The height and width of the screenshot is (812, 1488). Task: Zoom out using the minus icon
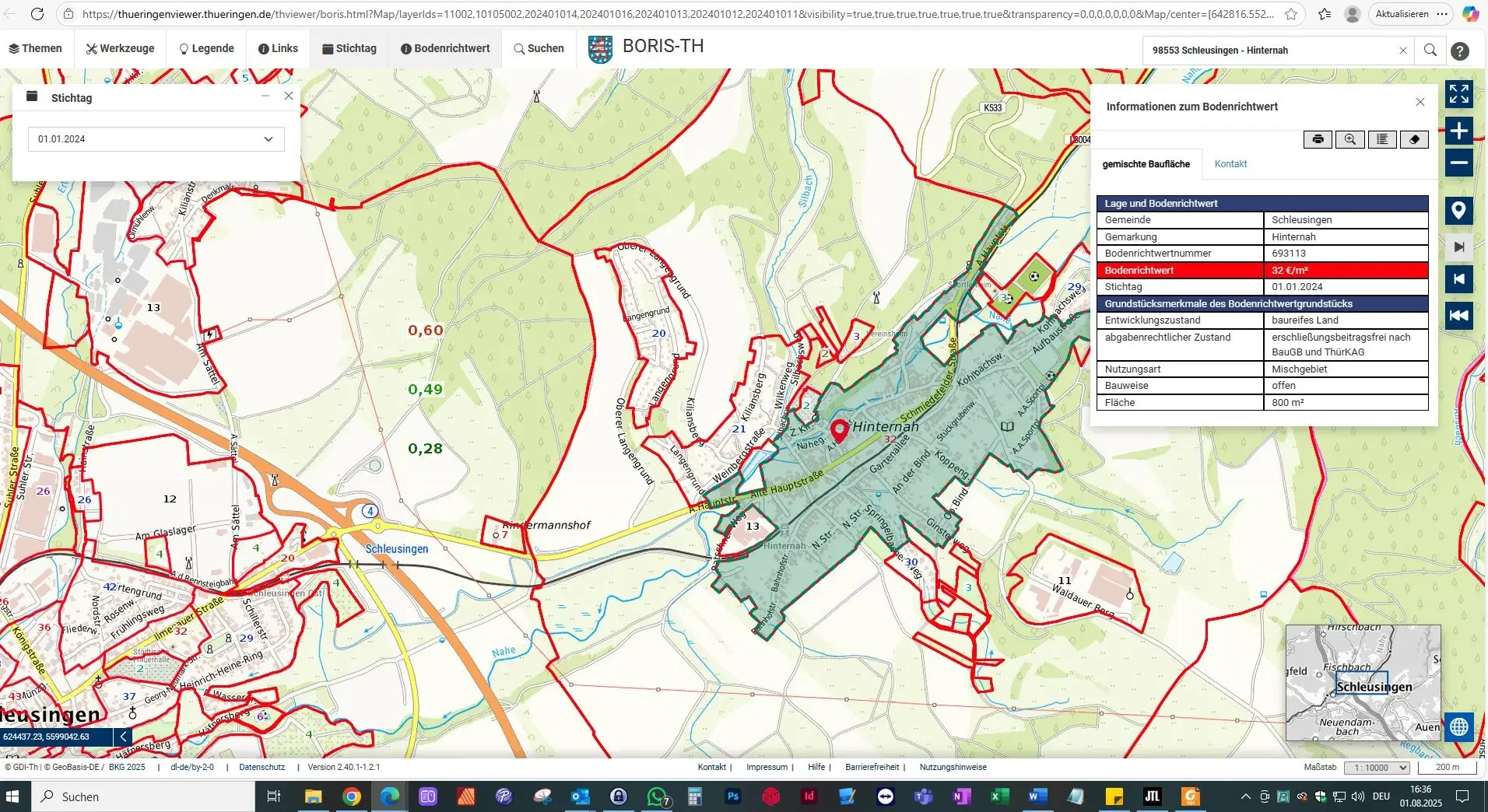tap(1461, 163)
